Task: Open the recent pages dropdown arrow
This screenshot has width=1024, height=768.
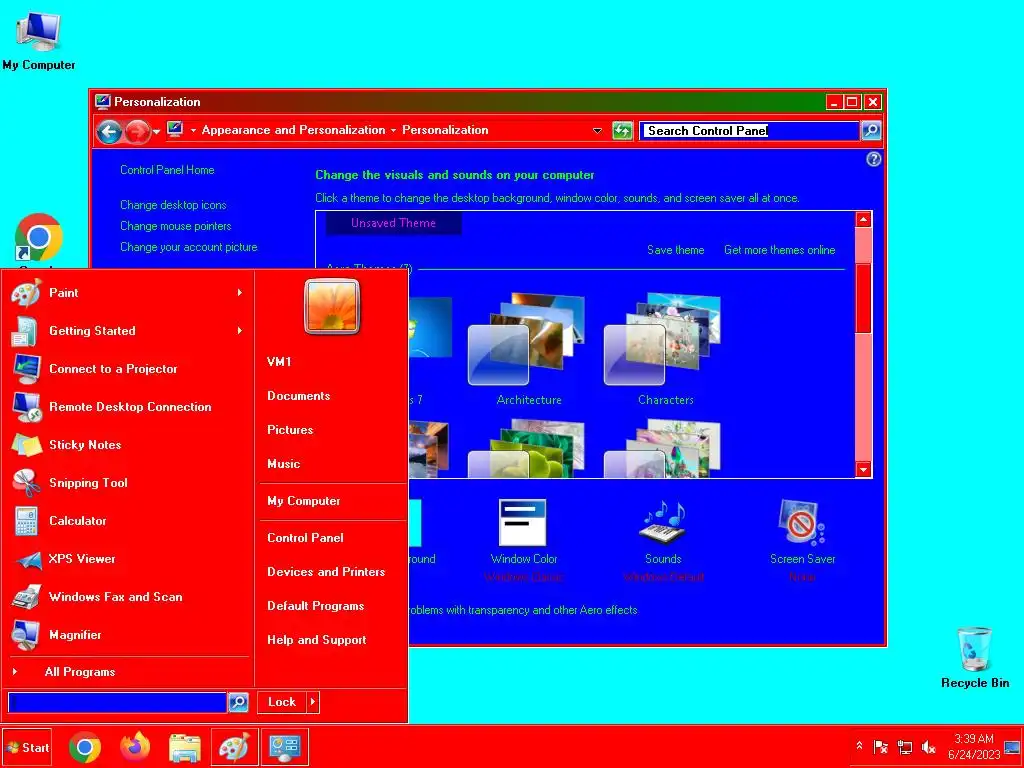Action: (x=157, y=132)
